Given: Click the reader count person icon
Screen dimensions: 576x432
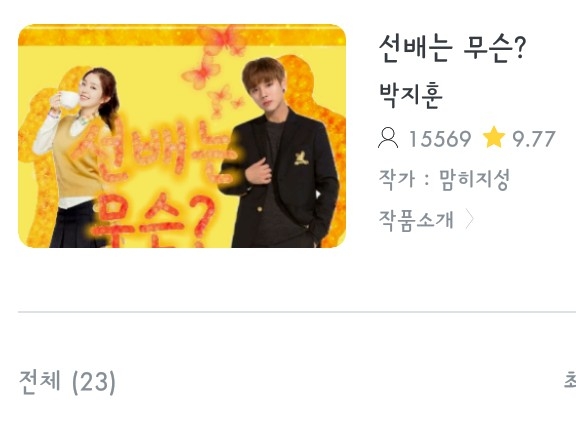Looking at the screenshot, I should (x=388, y=138).
